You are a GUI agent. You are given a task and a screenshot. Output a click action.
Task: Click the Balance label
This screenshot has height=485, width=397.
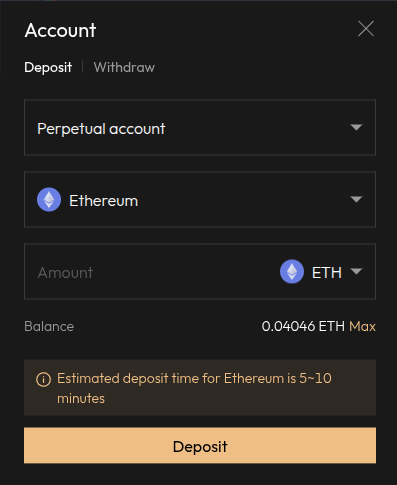(x=49, y=326)
